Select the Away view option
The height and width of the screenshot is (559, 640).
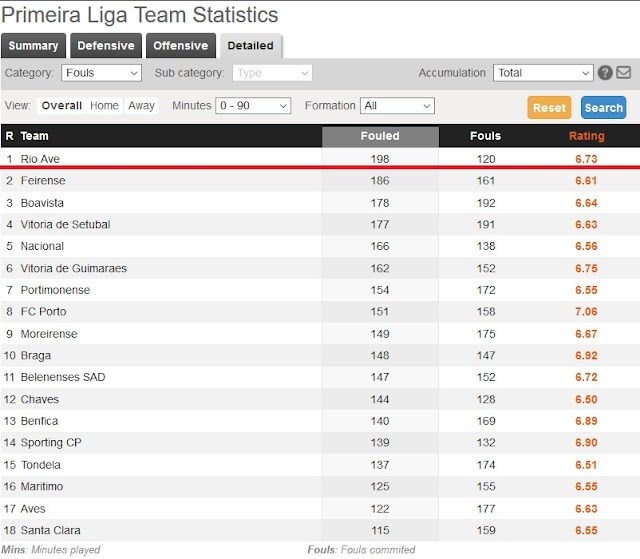(x=141, y=106)
